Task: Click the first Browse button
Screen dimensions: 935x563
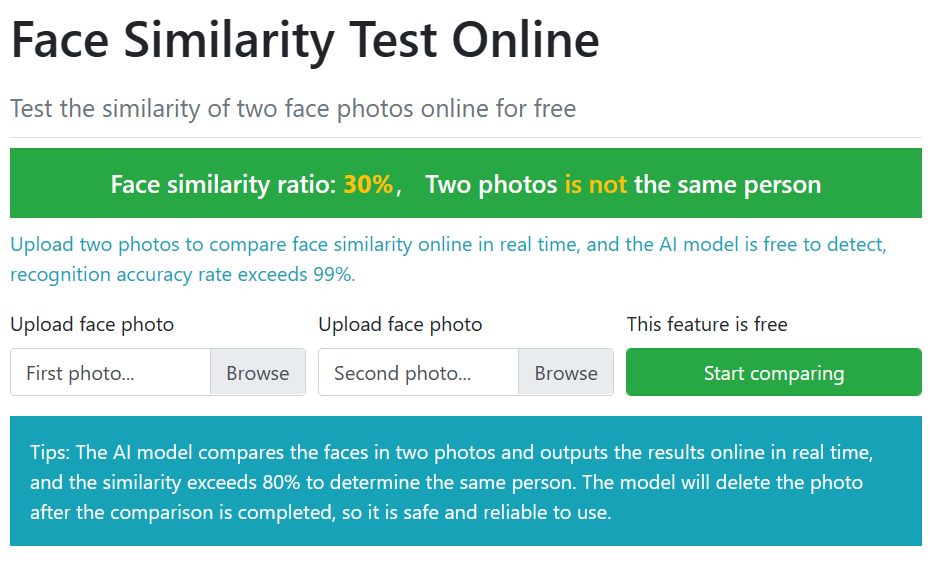Action: coord(257,373)
